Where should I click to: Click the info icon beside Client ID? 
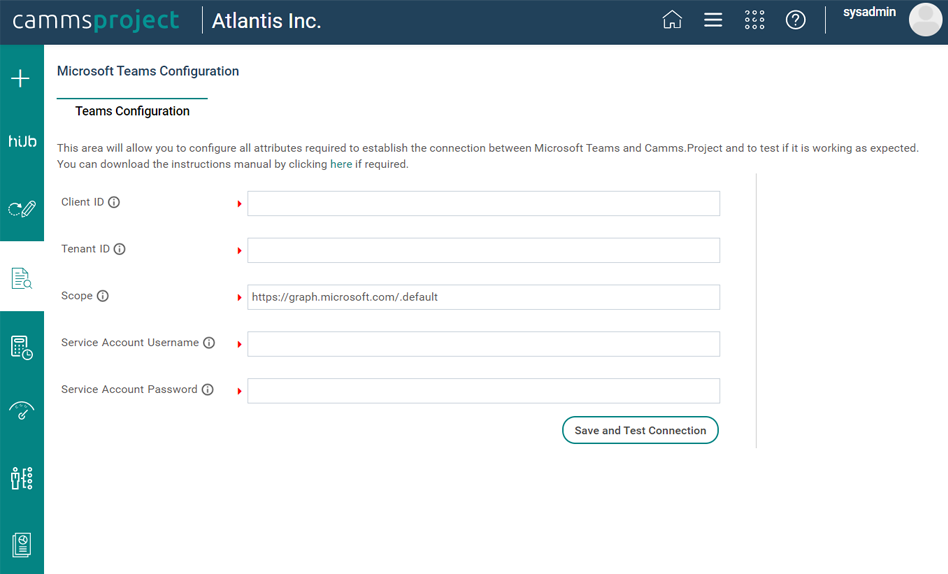(114, 202)
